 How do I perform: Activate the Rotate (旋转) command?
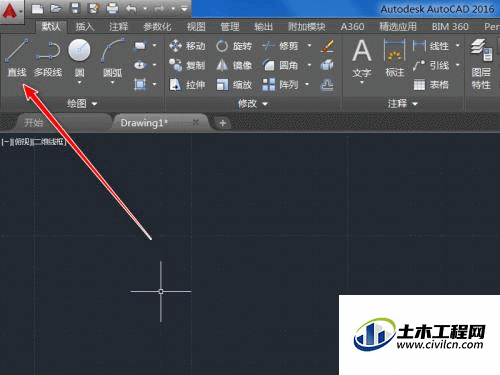tap(234, 46)
